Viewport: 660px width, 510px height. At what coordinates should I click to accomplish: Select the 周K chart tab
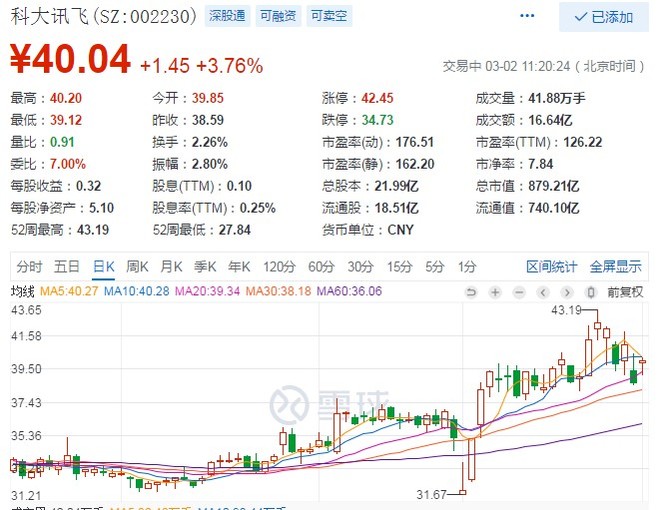point(137,267)
